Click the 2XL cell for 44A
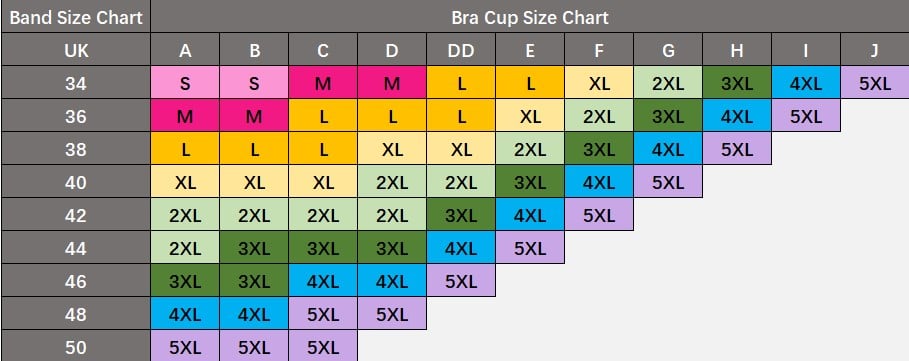The width and height of the screenshot is (909, 361). [x=185, y=247]
